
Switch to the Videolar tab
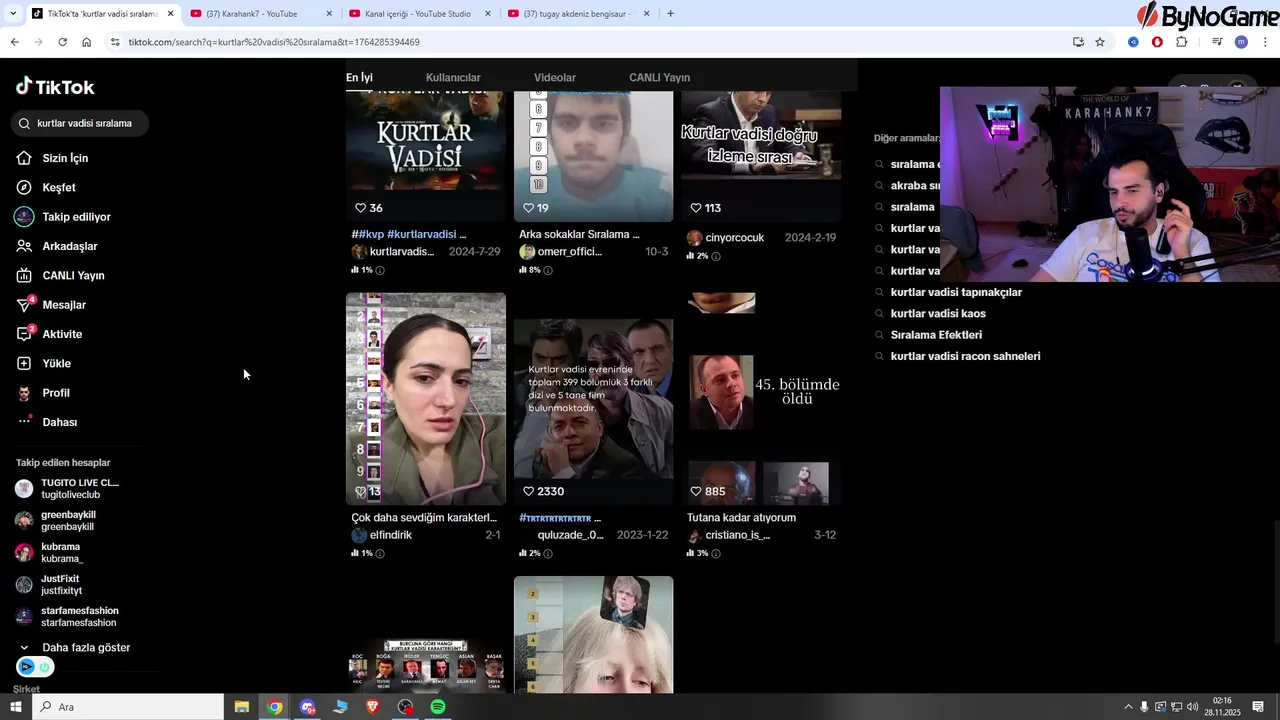[x=555, y=77]
